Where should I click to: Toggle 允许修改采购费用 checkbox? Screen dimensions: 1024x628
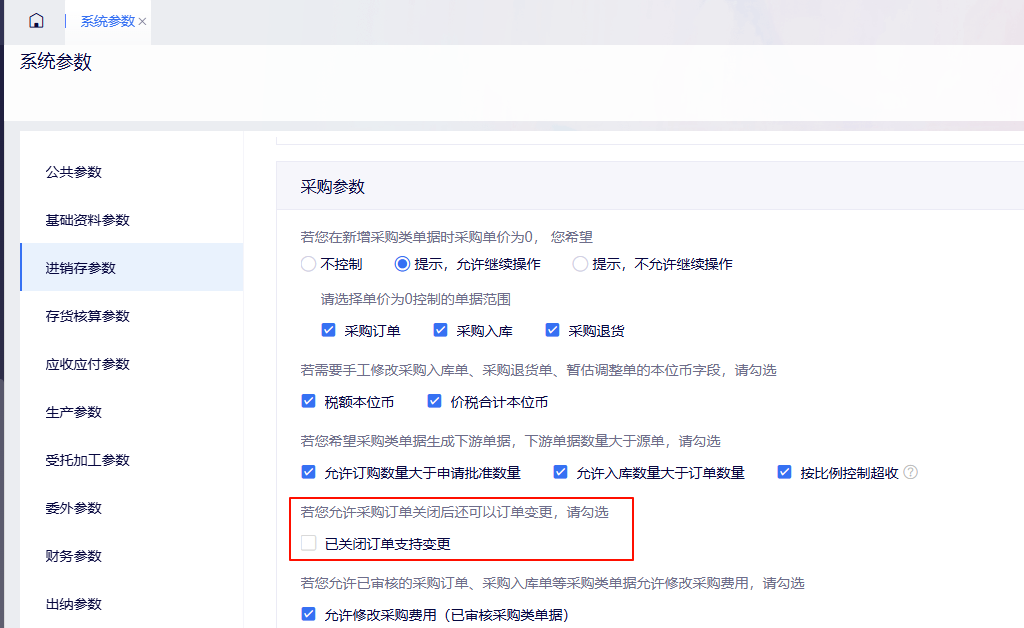click(x=308, y=614)
